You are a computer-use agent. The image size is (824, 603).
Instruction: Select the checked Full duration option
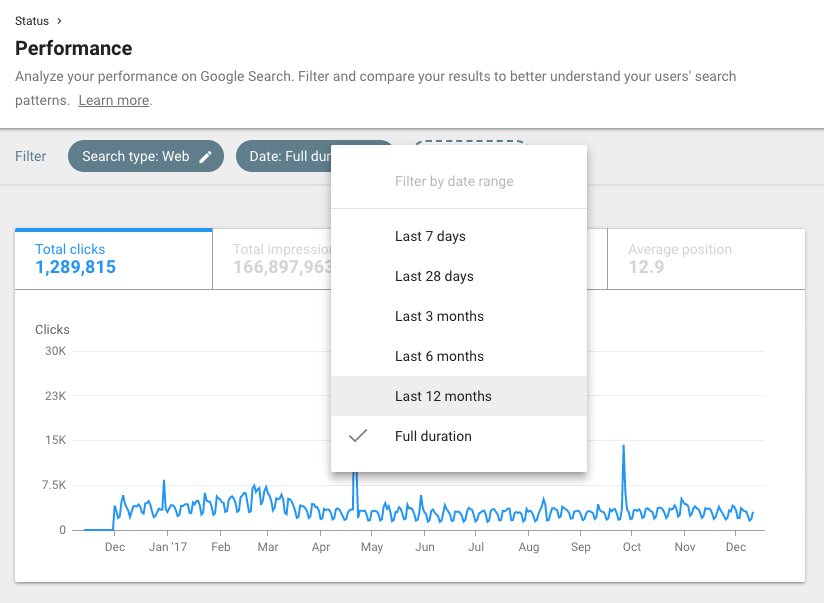pos(459,436)
